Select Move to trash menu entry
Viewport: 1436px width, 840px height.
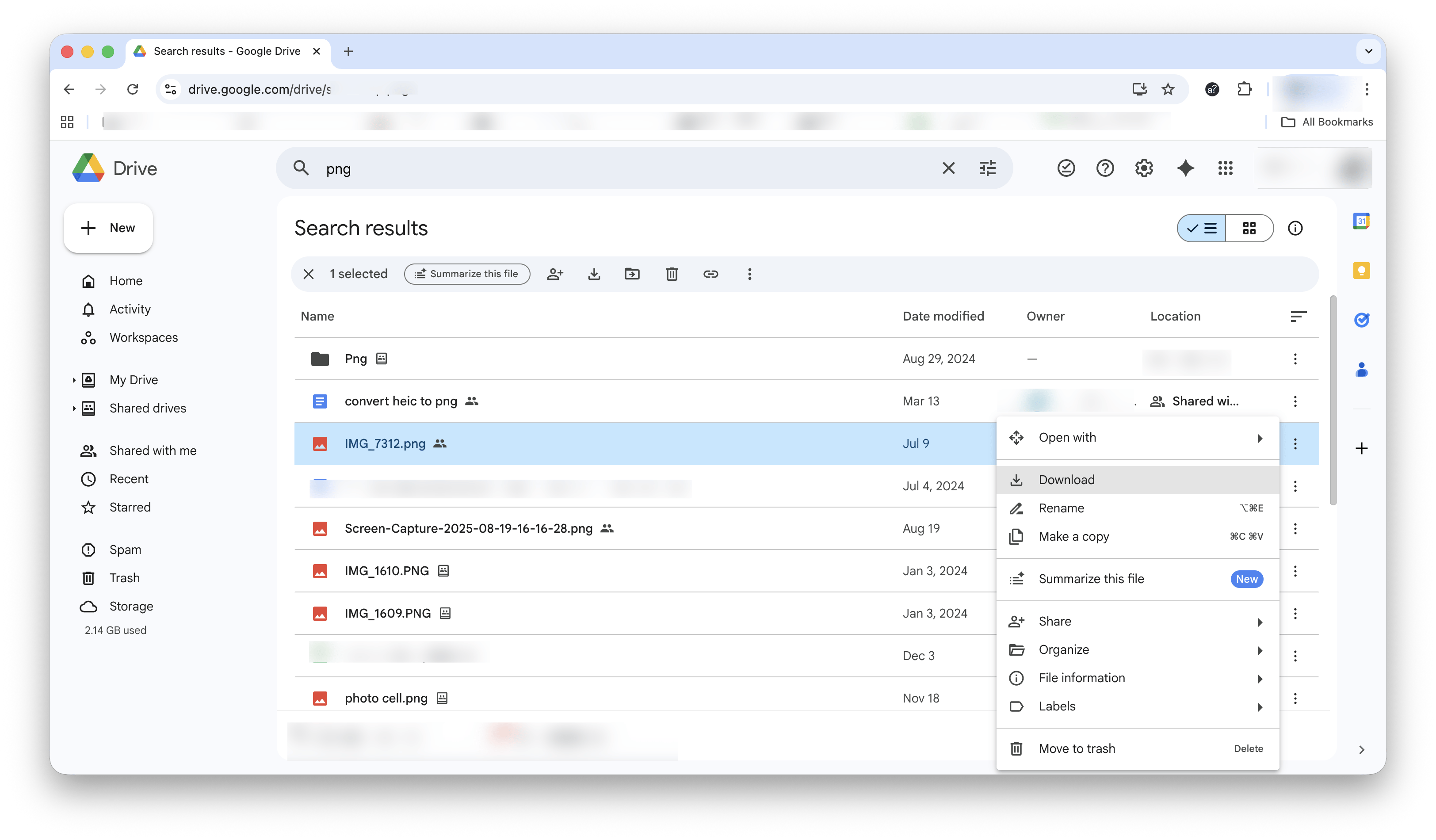point(1077,748)
